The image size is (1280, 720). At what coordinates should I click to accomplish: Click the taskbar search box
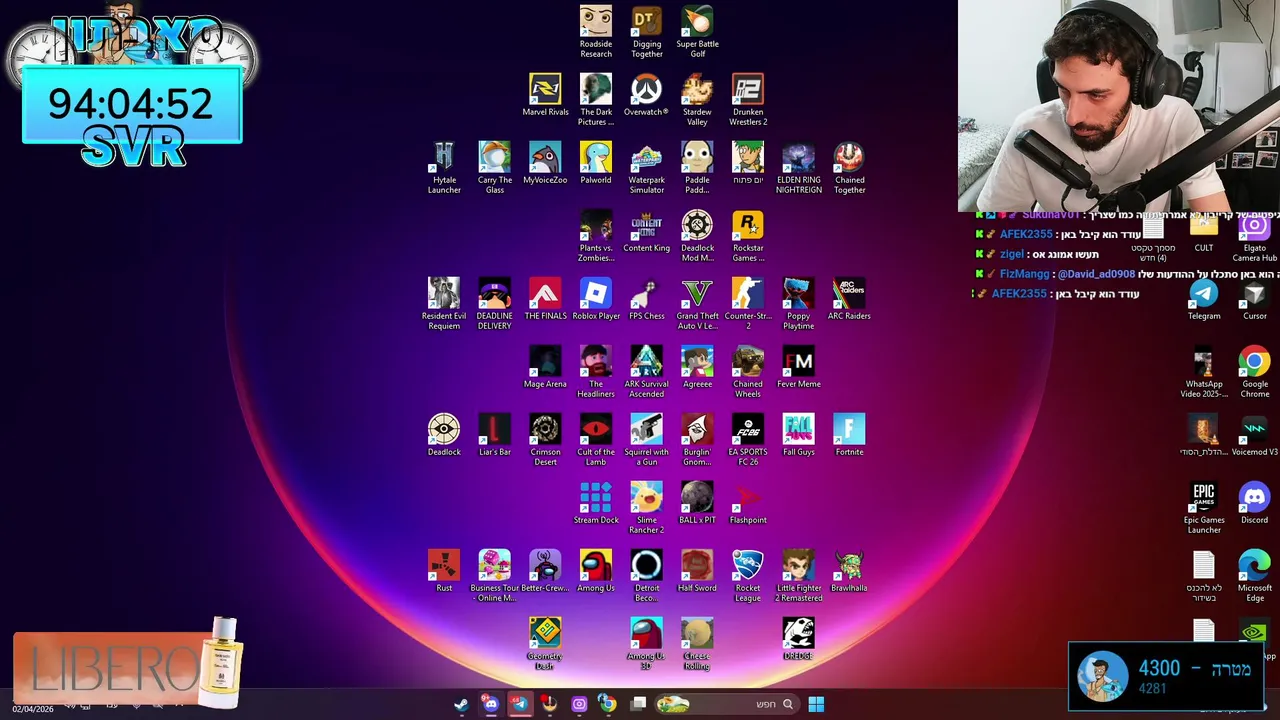click(x=726, y=704)
